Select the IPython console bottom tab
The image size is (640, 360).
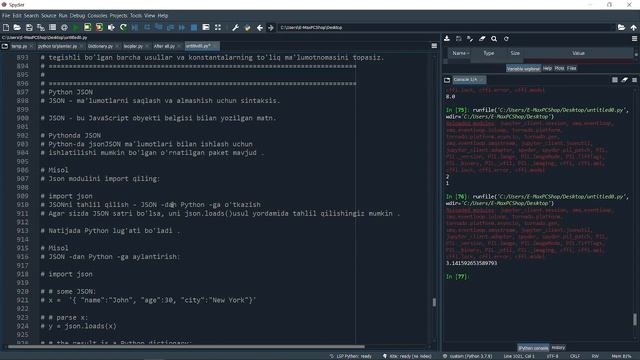coord(533,348)
